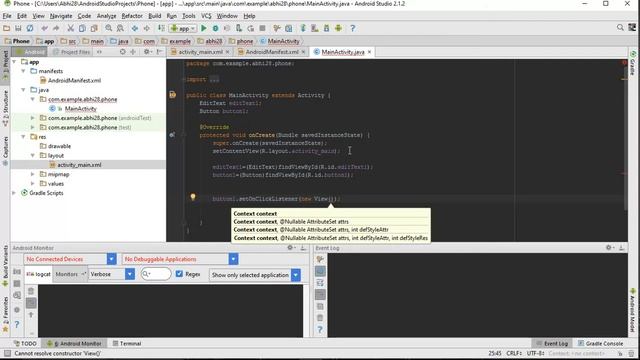640x360 pixels.
Task: Open the File menu
Action: [x=7, y=16]
